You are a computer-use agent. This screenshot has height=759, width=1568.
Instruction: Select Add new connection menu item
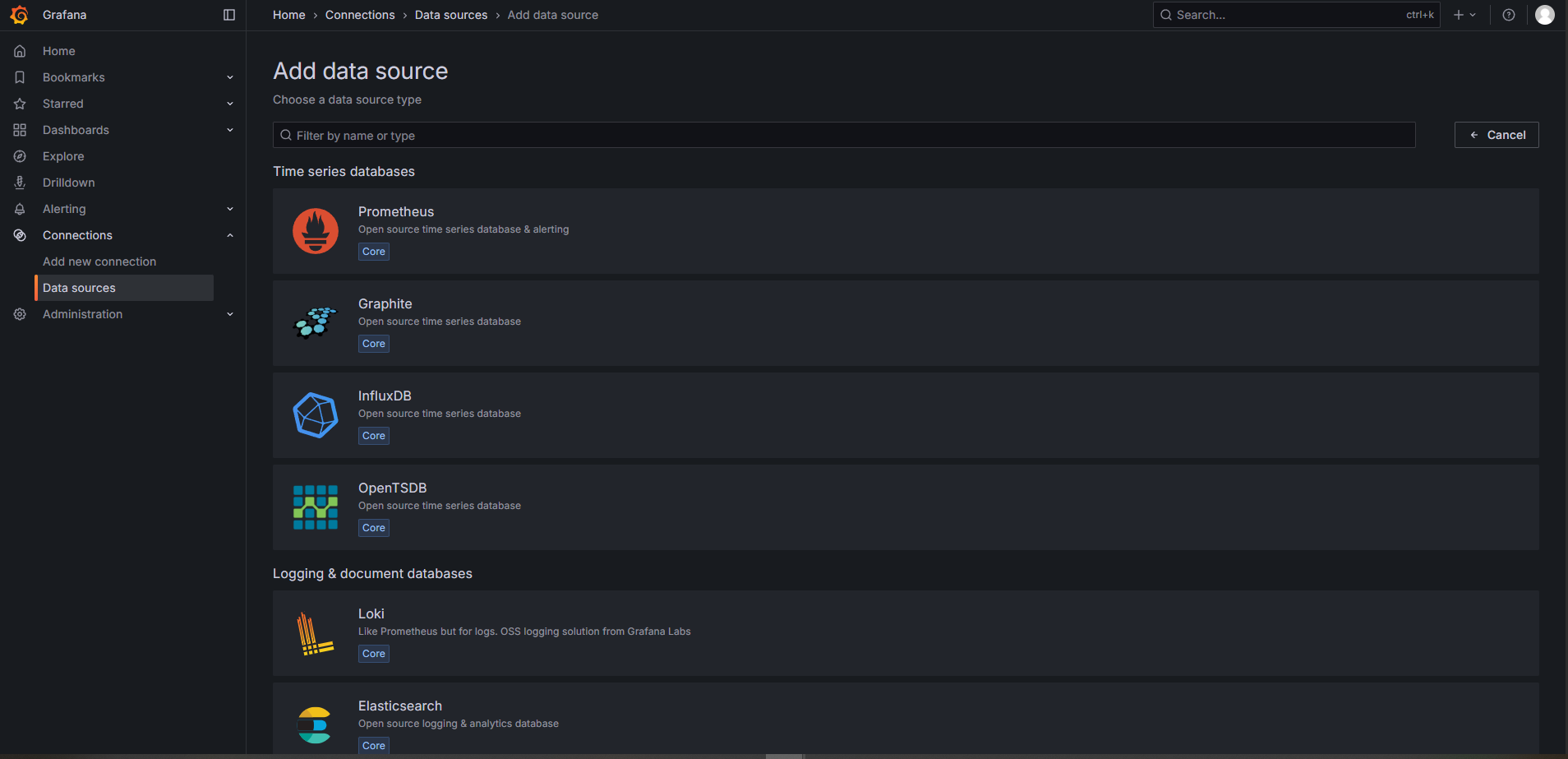pyautogui.click(x=99, y=261)
